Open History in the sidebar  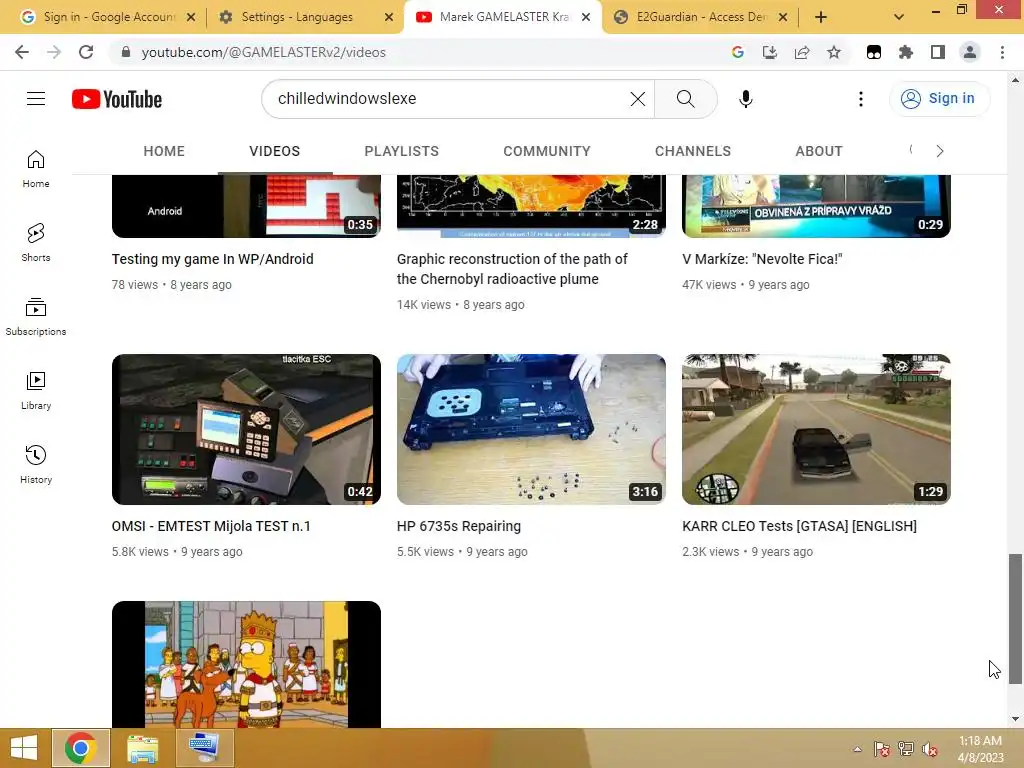coord(36,464)
